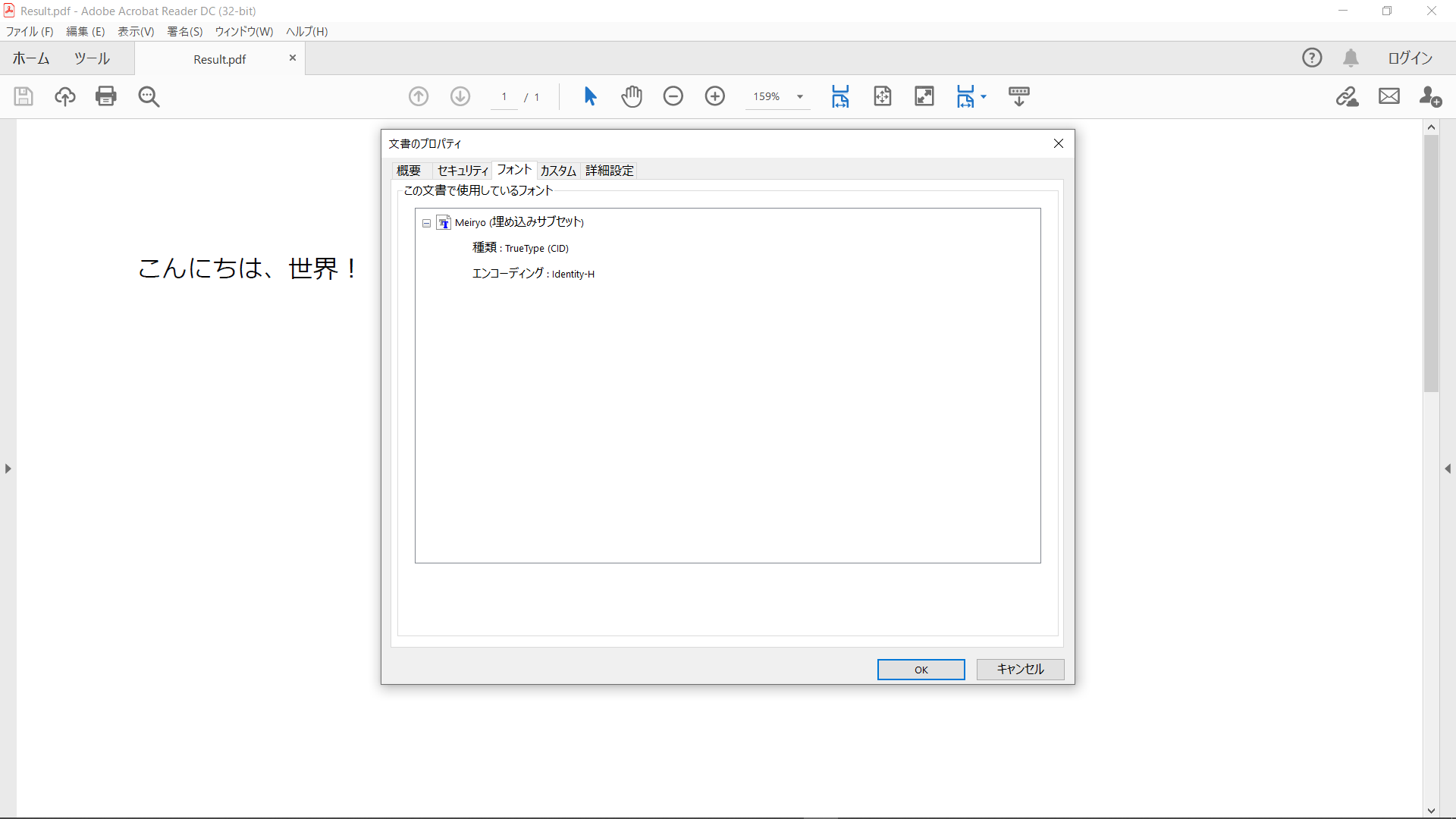Screen dimensions: 1456x819
Task: Click the zoom out minus icon
Action: point(673,96)
